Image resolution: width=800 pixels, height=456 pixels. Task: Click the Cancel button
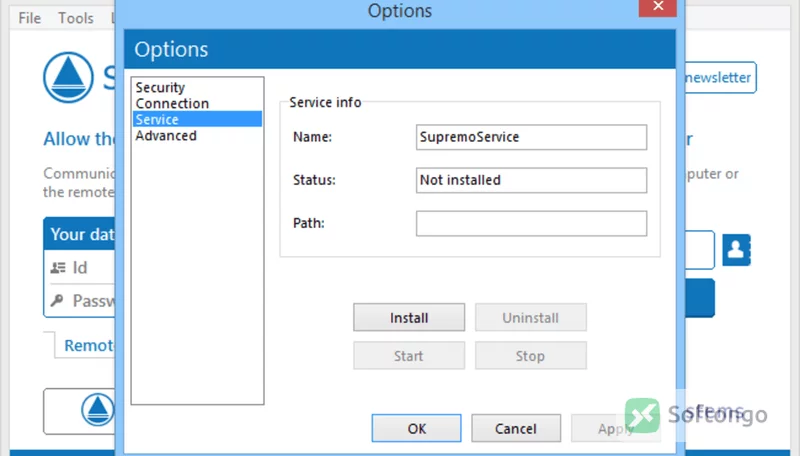[516, 428]
